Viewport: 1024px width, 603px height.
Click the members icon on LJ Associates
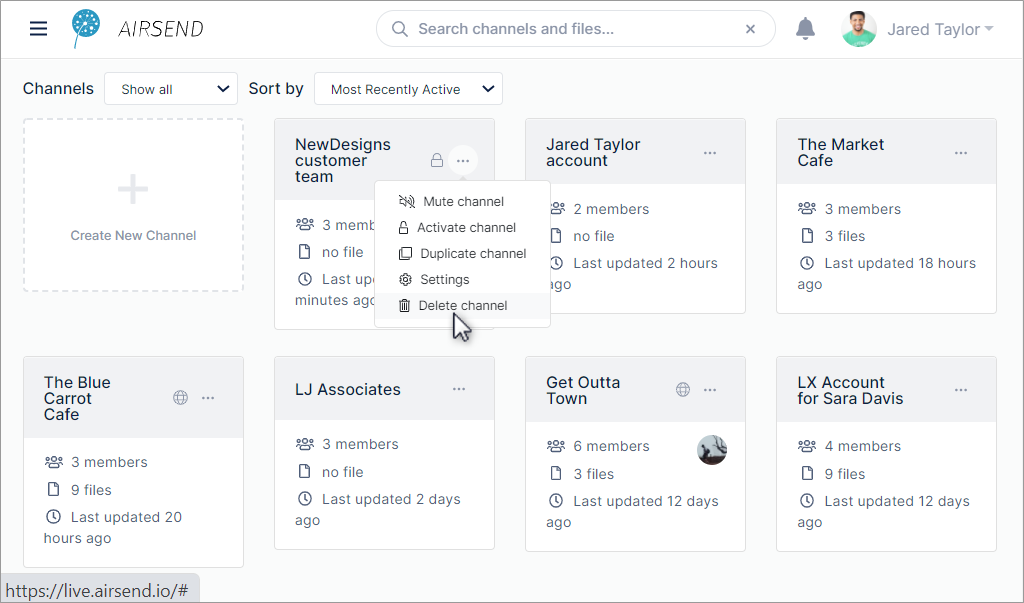pyautogui.click(x=305, y=444)
